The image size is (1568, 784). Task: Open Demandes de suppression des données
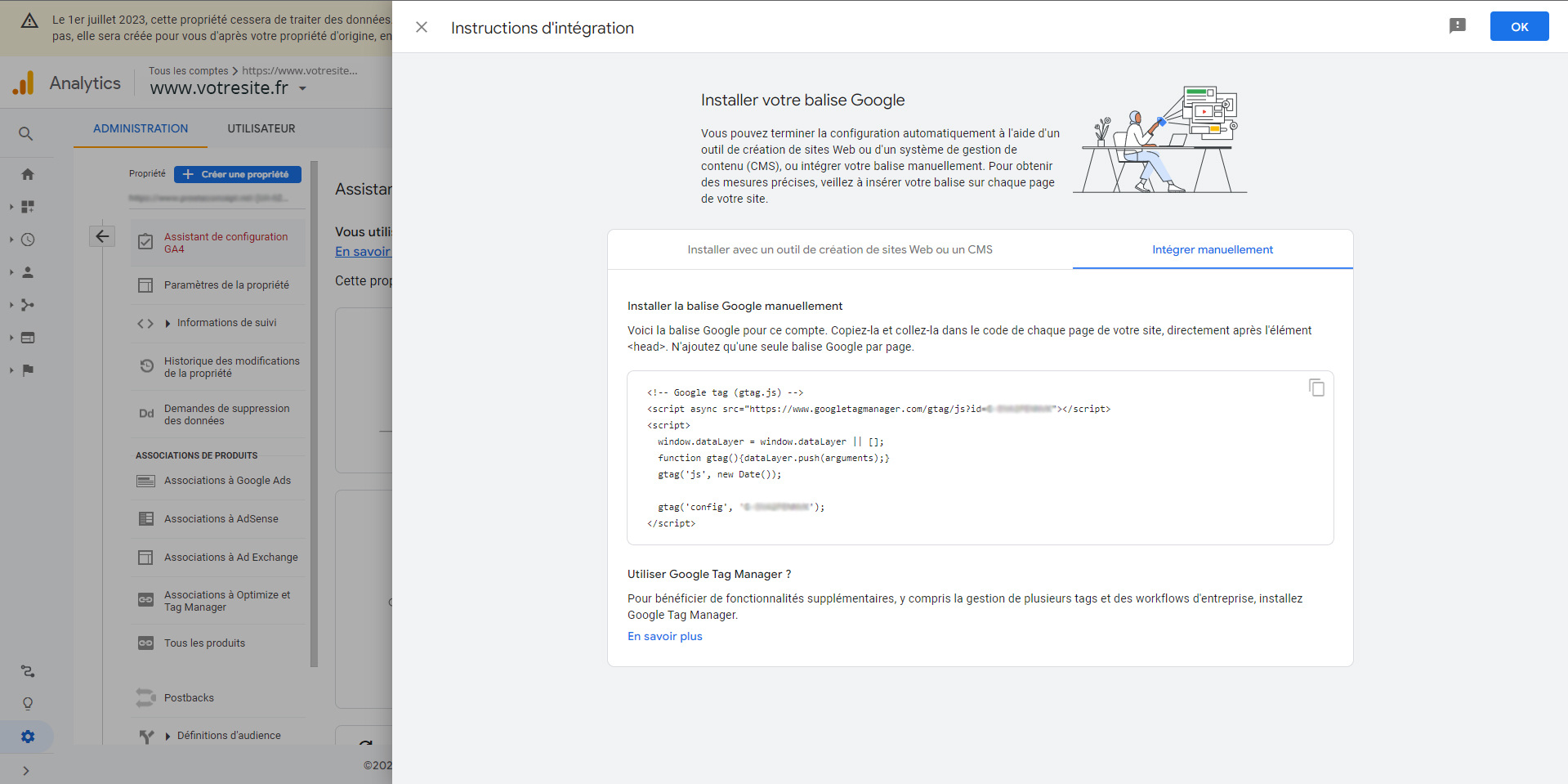(218, 414)
